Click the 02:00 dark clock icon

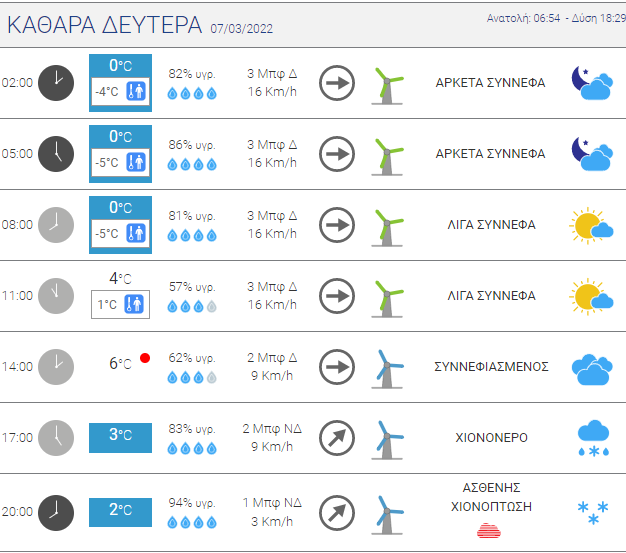pos(56,83)
